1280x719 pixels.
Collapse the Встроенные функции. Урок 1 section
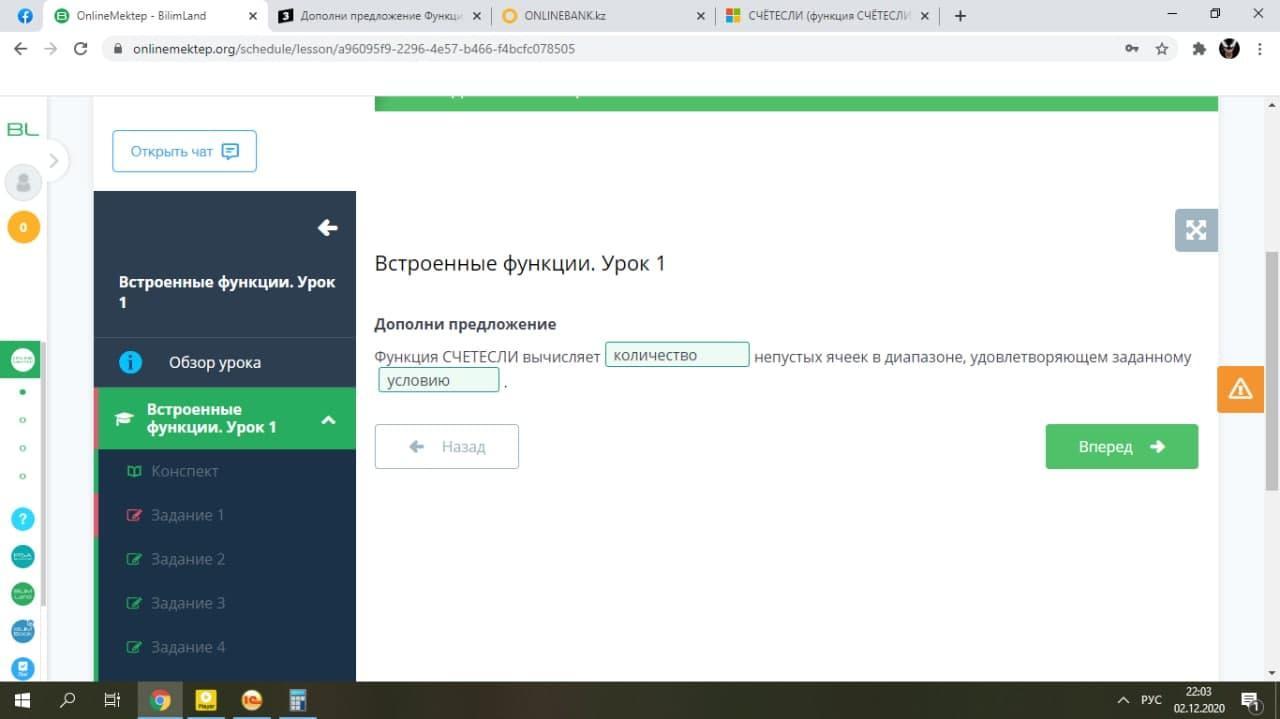327,419
